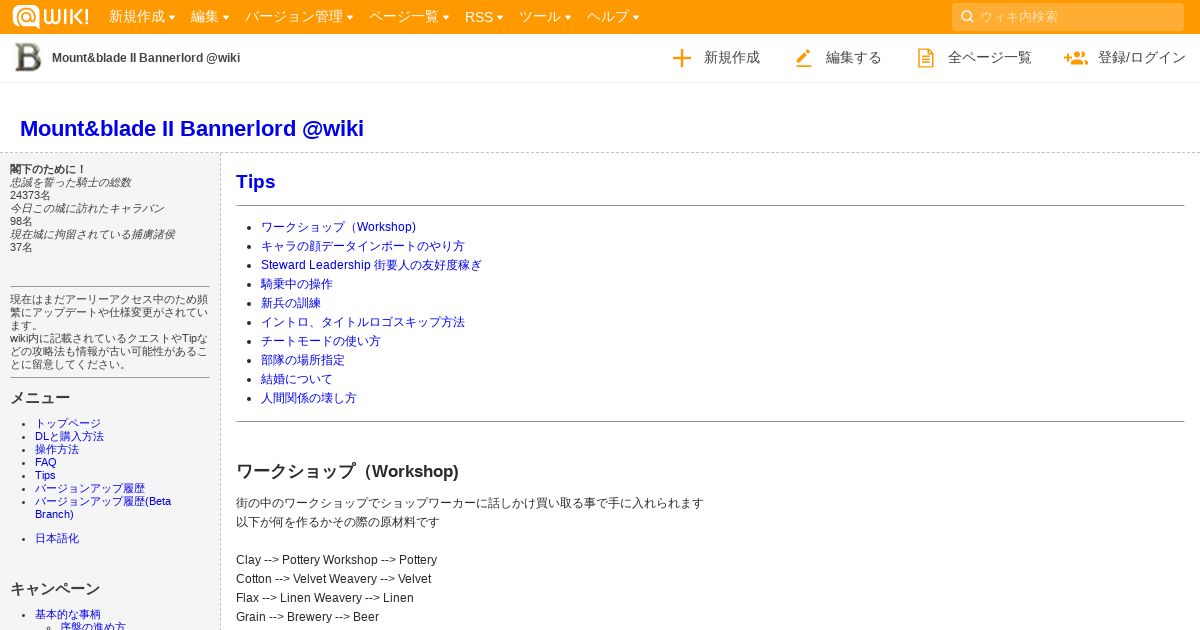
Task: Click the 閣下のために！ sidebar text
Action: tap(48, 170)
